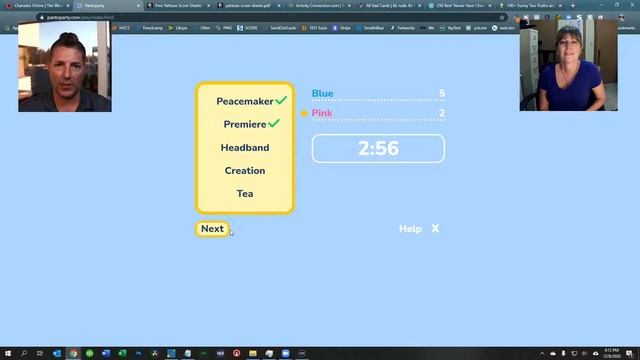
Task: Select the word Headband on the card
Action: coord(244,147)
